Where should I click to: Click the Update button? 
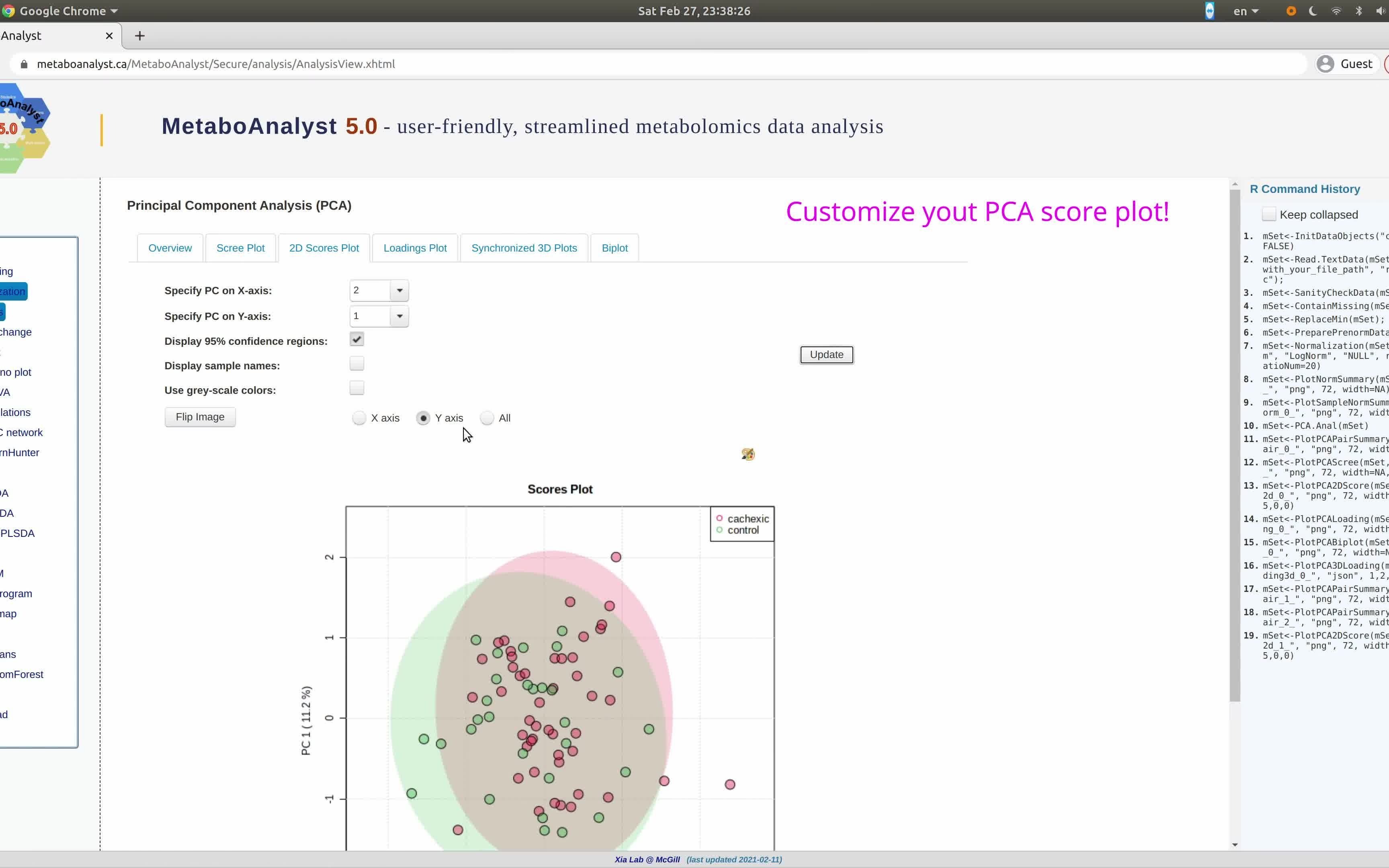[x=826, y=354]
